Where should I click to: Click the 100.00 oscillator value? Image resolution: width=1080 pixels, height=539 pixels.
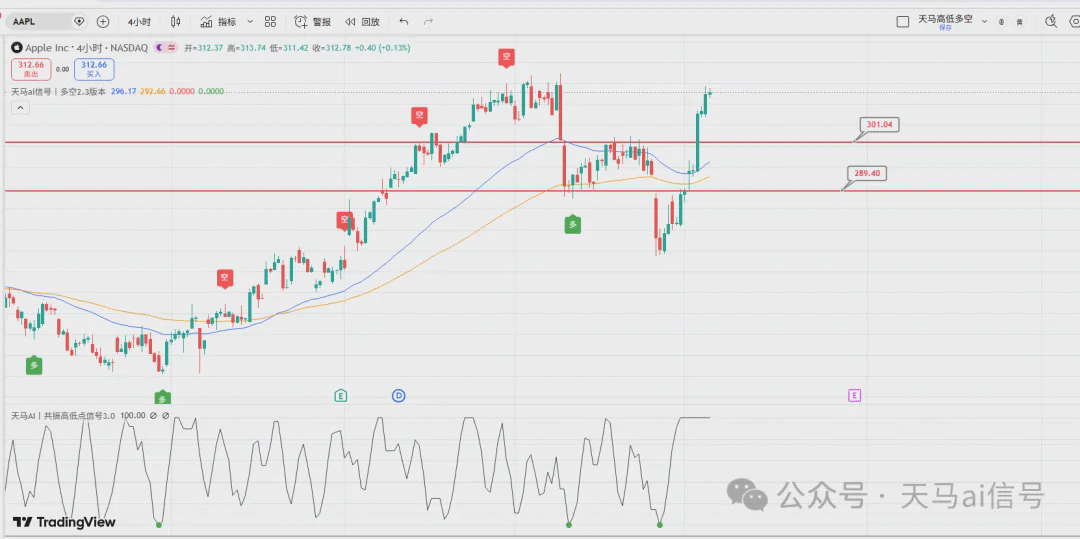132,416
